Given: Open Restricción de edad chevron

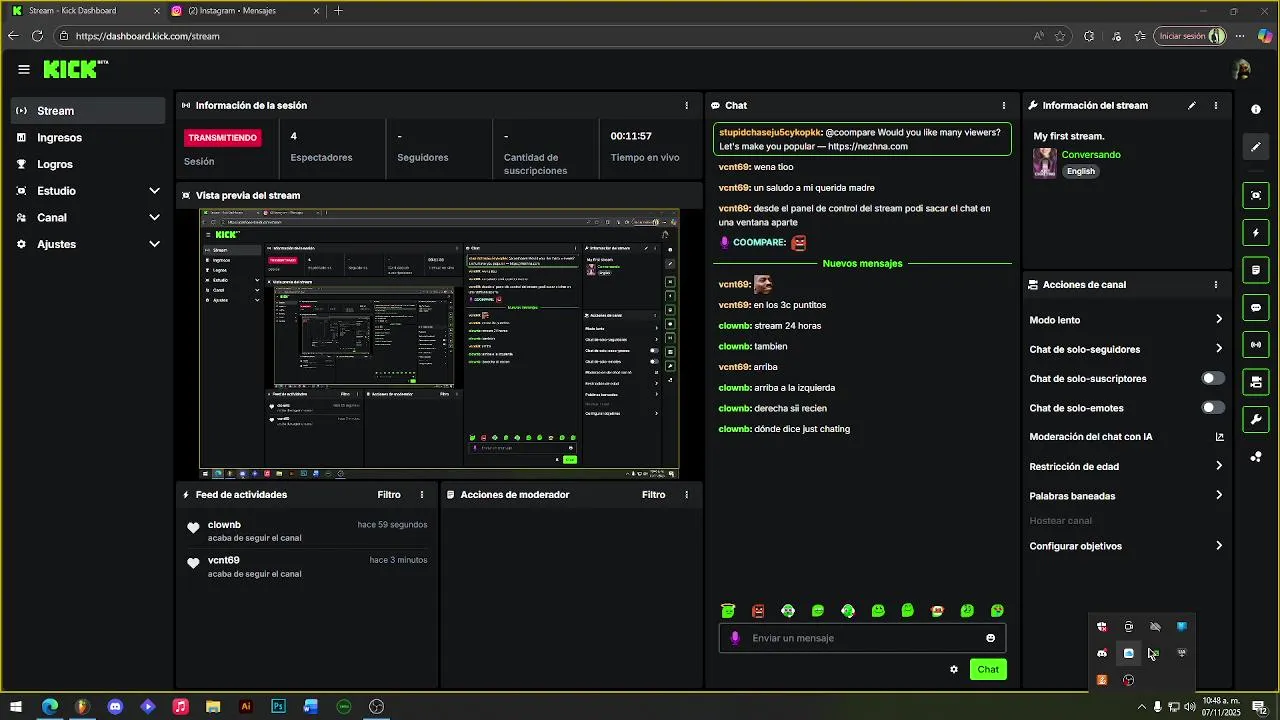Looking at the screenshot, I should (1219, 466).
